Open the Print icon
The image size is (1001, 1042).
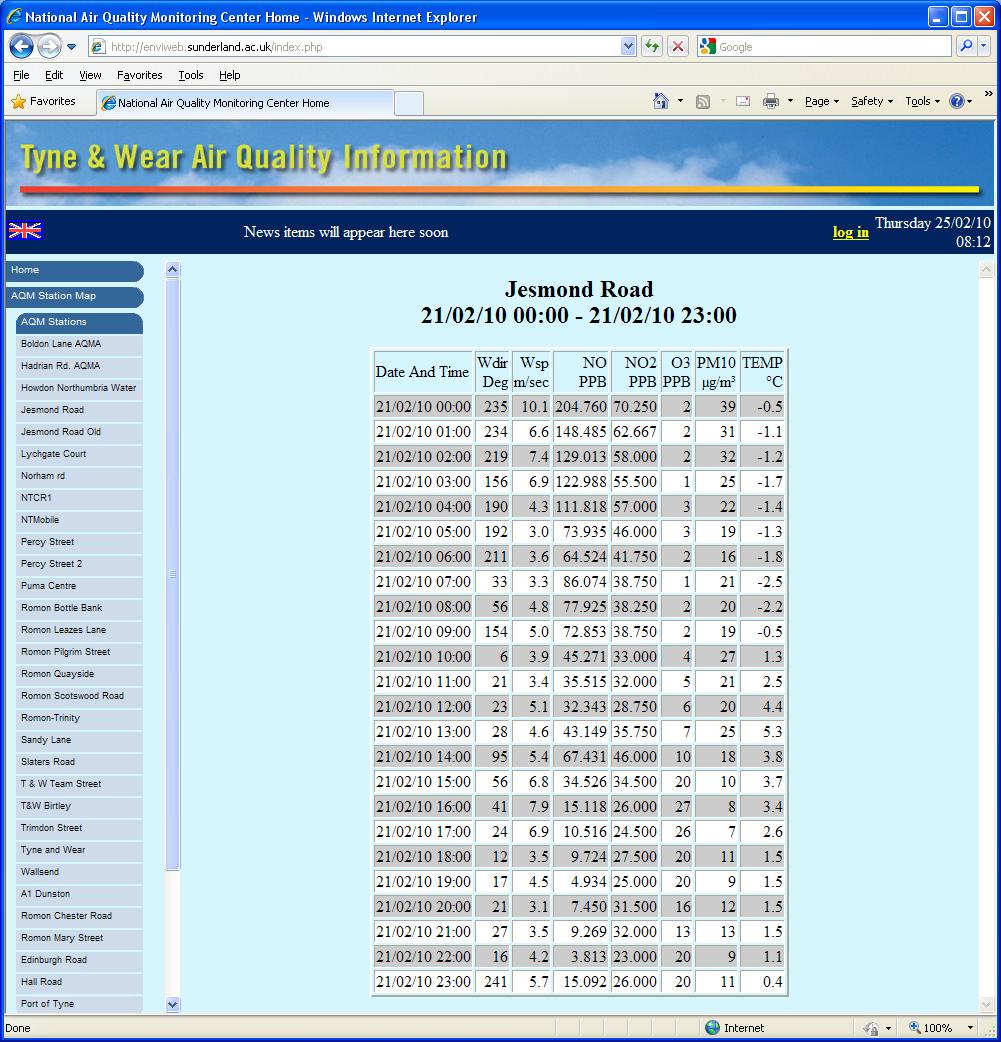(x=771, y=101)
